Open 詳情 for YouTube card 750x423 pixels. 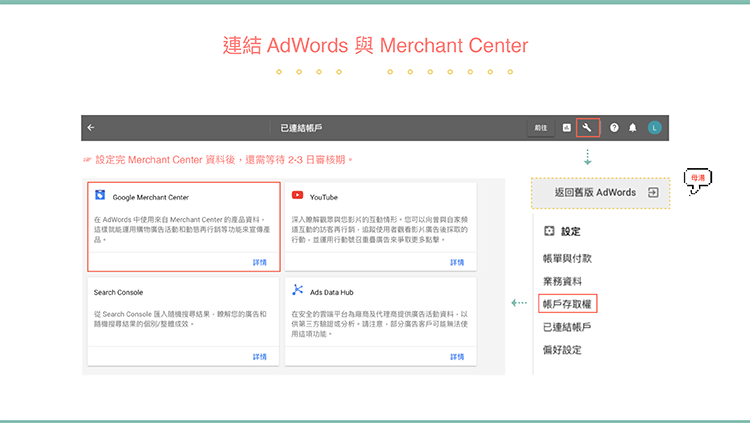(x=457, y=262)
